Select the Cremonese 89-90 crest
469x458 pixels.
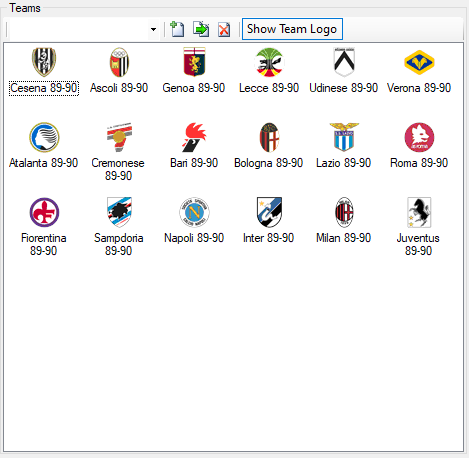point(119,137)
